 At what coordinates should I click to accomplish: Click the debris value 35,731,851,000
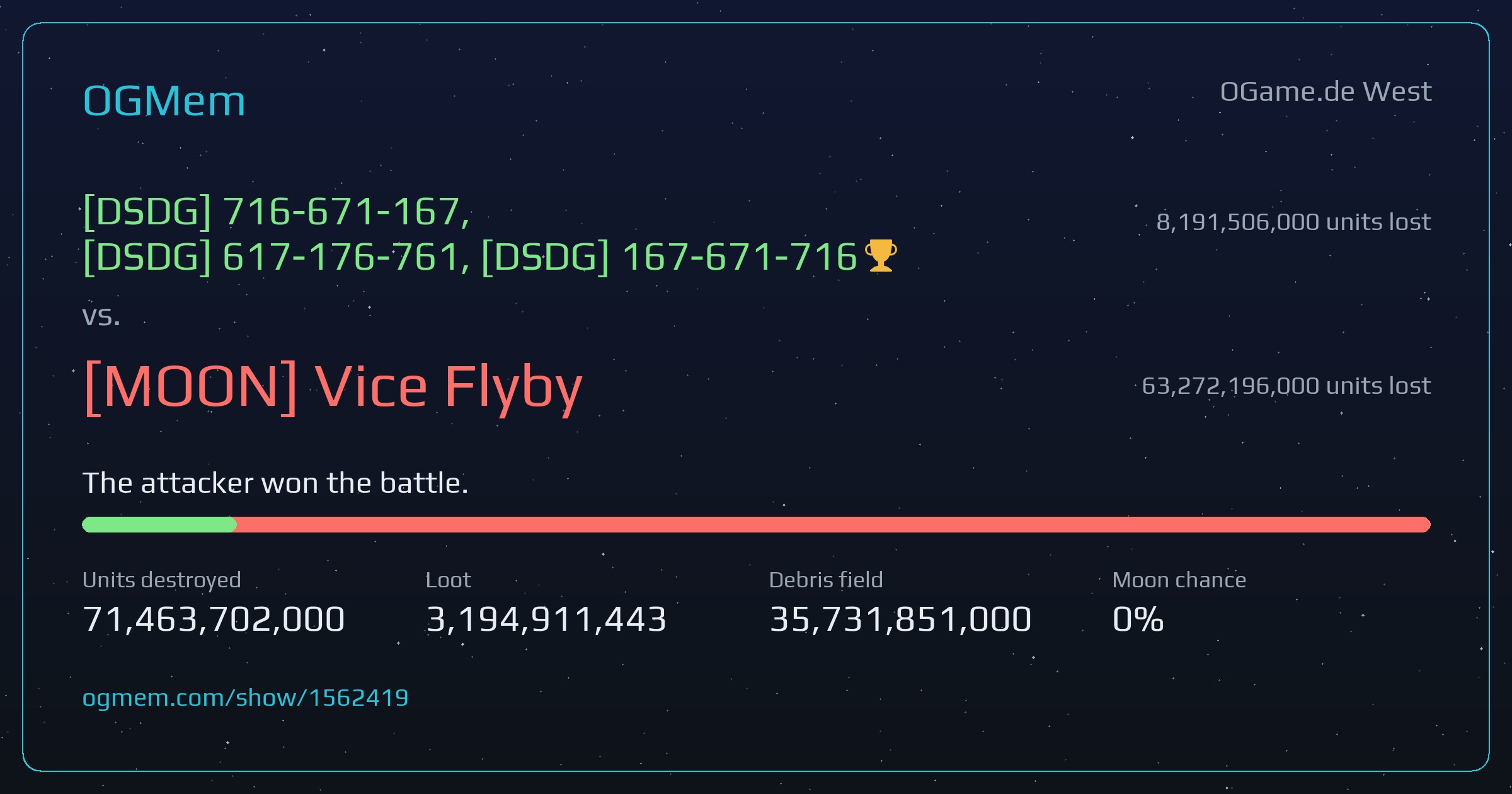tap(900, 619)
